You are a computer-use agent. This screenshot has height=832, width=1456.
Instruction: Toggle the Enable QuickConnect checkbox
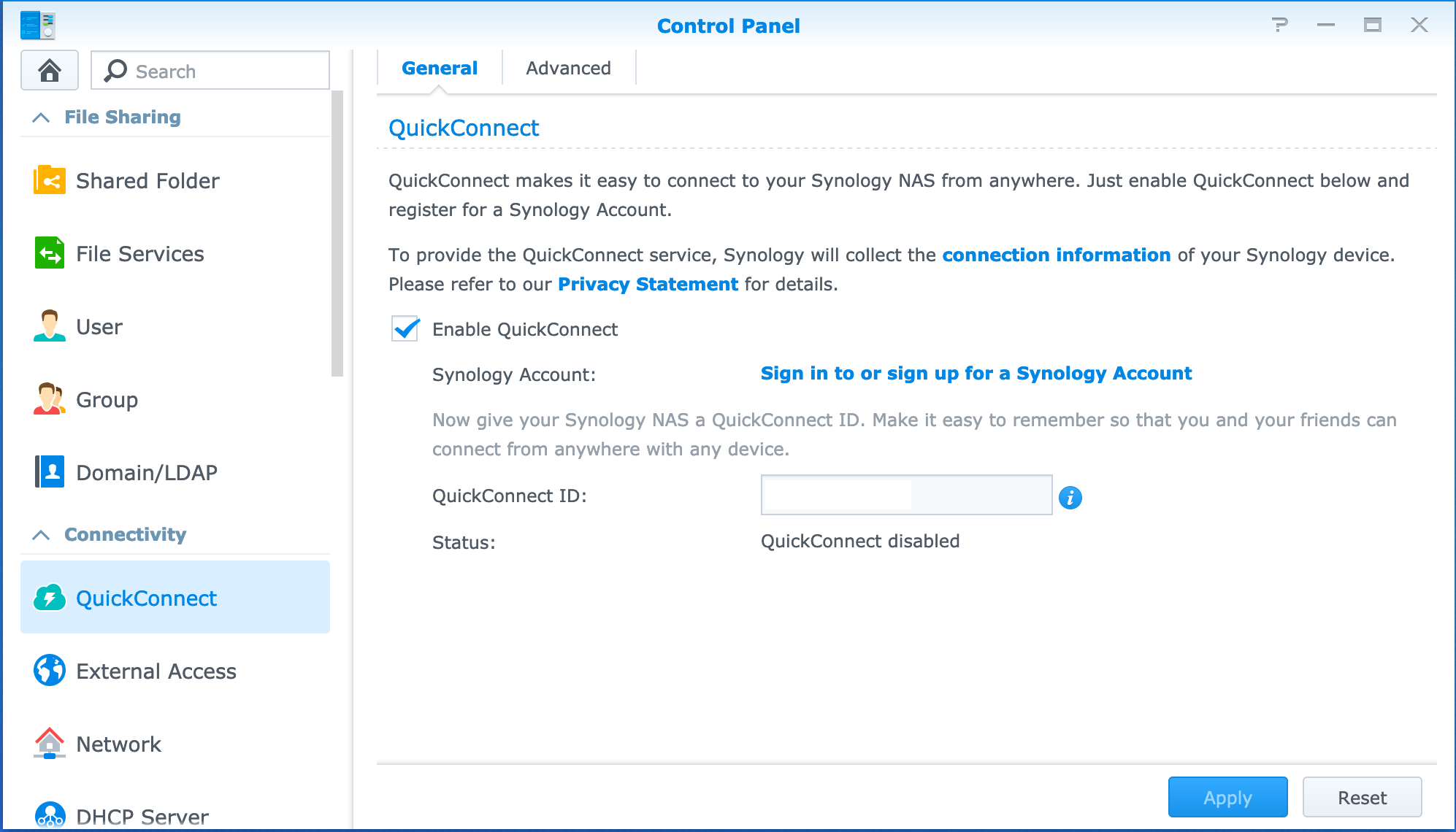(405, 329)
